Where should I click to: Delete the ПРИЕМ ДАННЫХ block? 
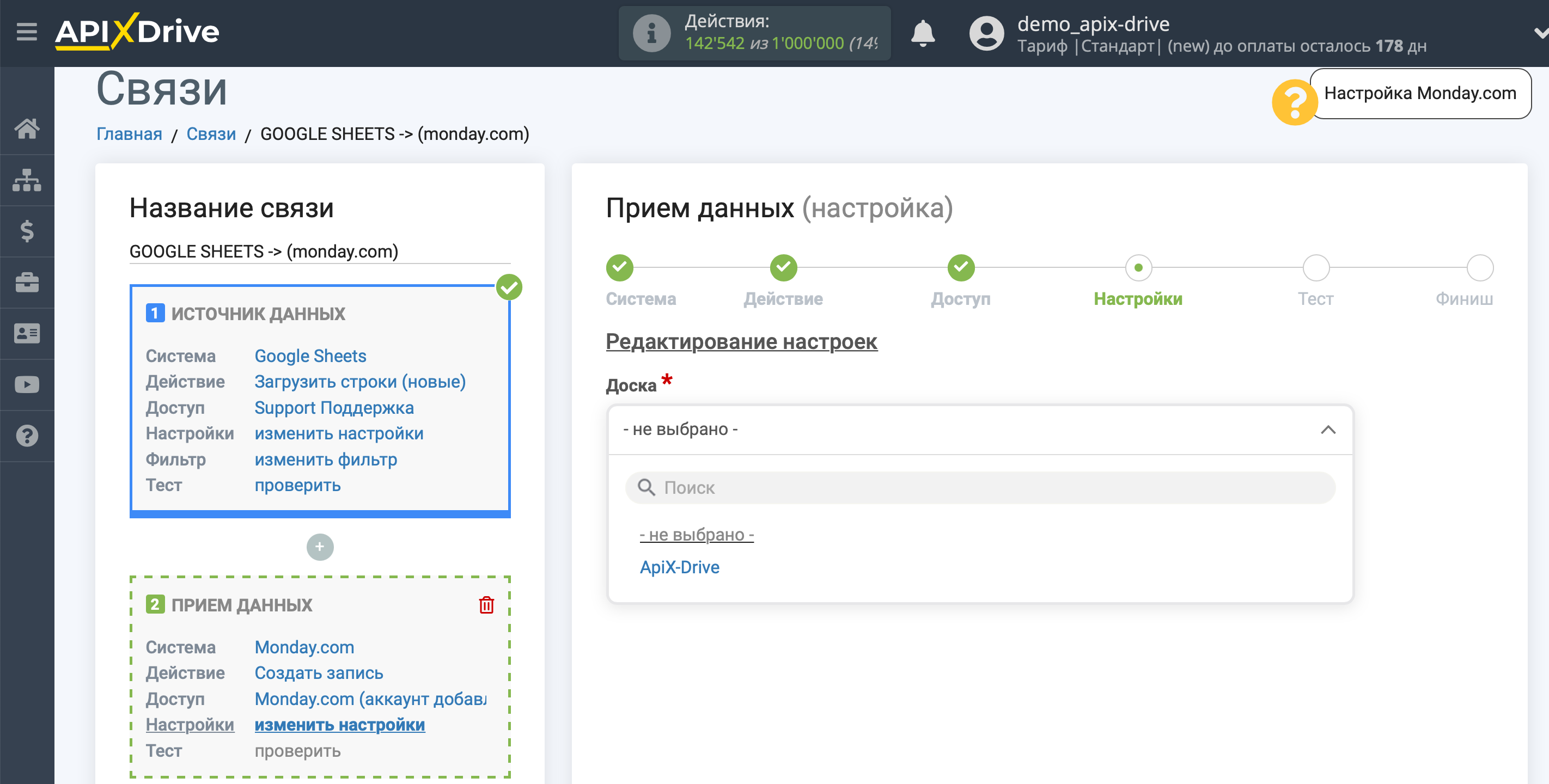coord(486,605)
